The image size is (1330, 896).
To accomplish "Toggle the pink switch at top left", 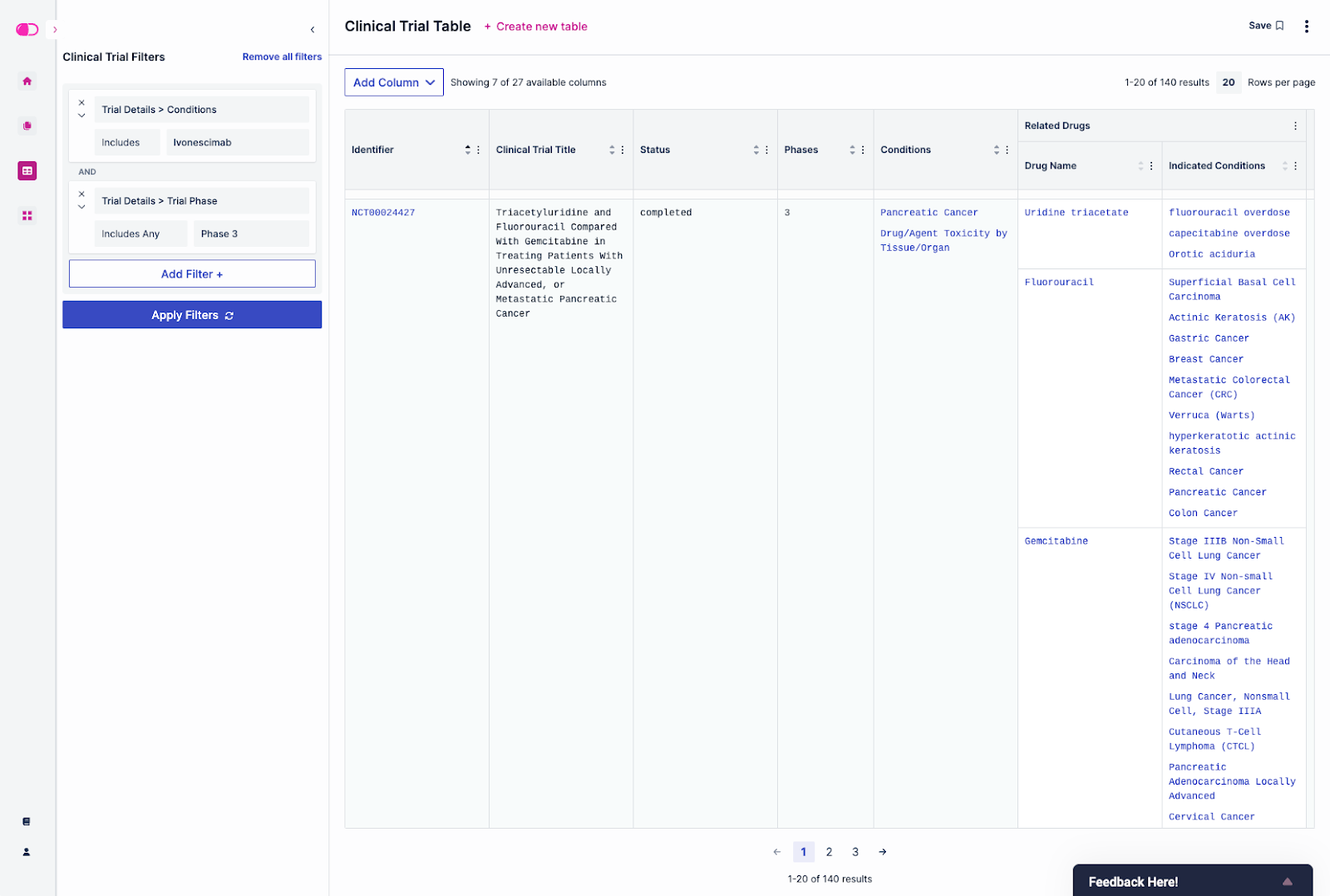I will point(27,30).
